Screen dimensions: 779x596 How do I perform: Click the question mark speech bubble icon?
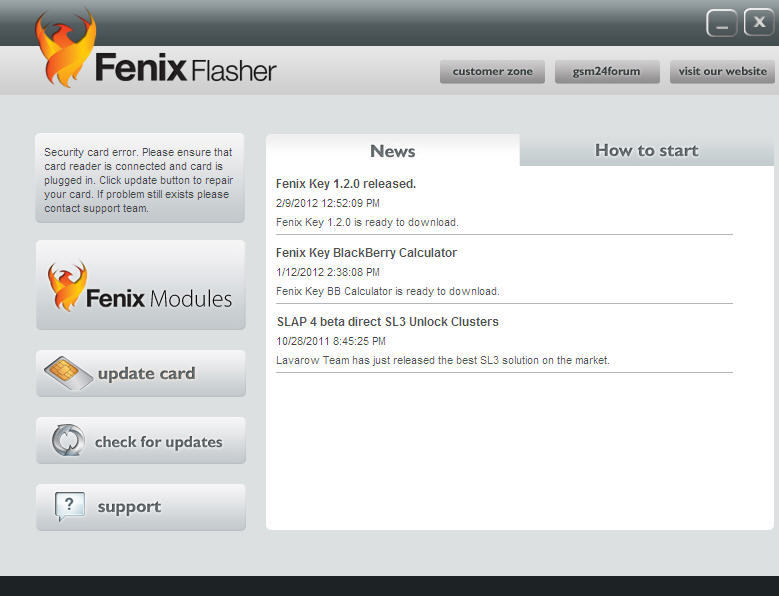(x=68, y=506)
